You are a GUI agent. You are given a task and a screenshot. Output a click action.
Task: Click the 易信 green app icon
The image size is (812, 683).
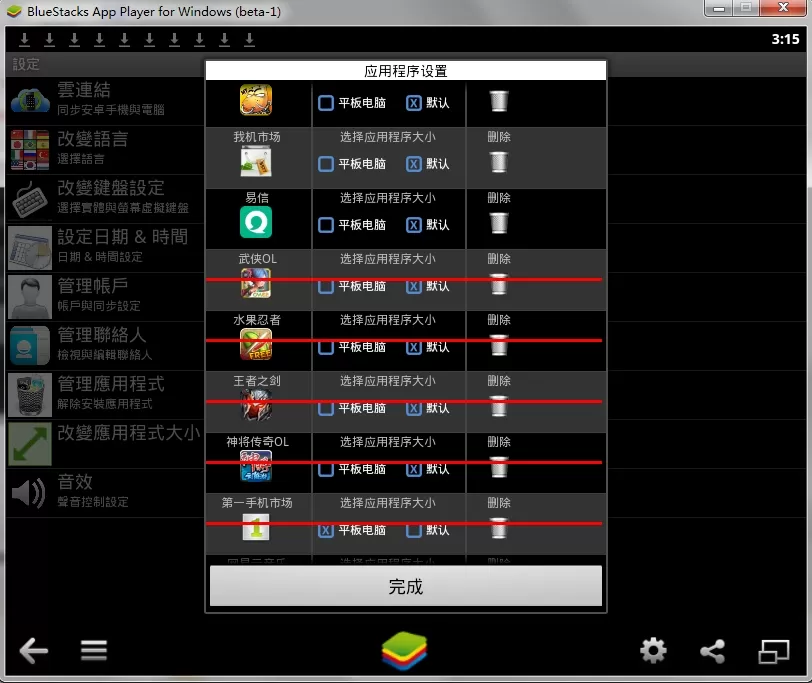coord(256,222)
